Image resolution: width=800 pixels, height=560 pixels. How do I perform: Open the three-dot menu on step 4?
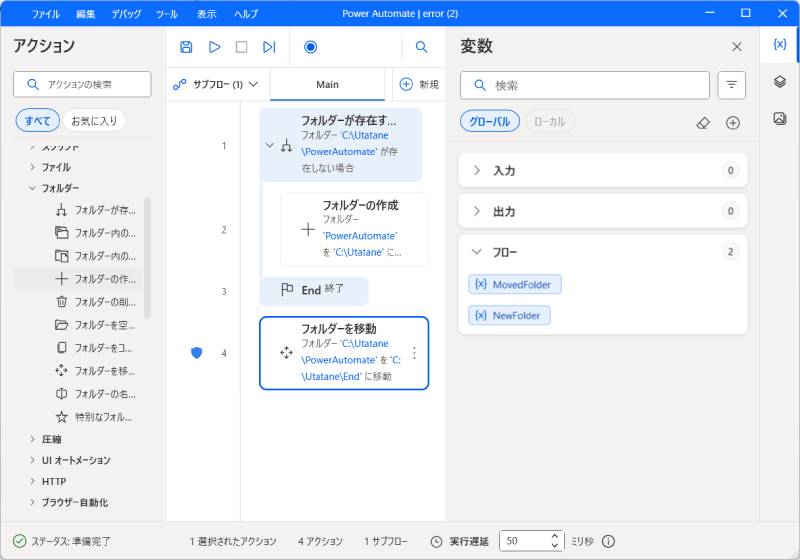point(414,353)
